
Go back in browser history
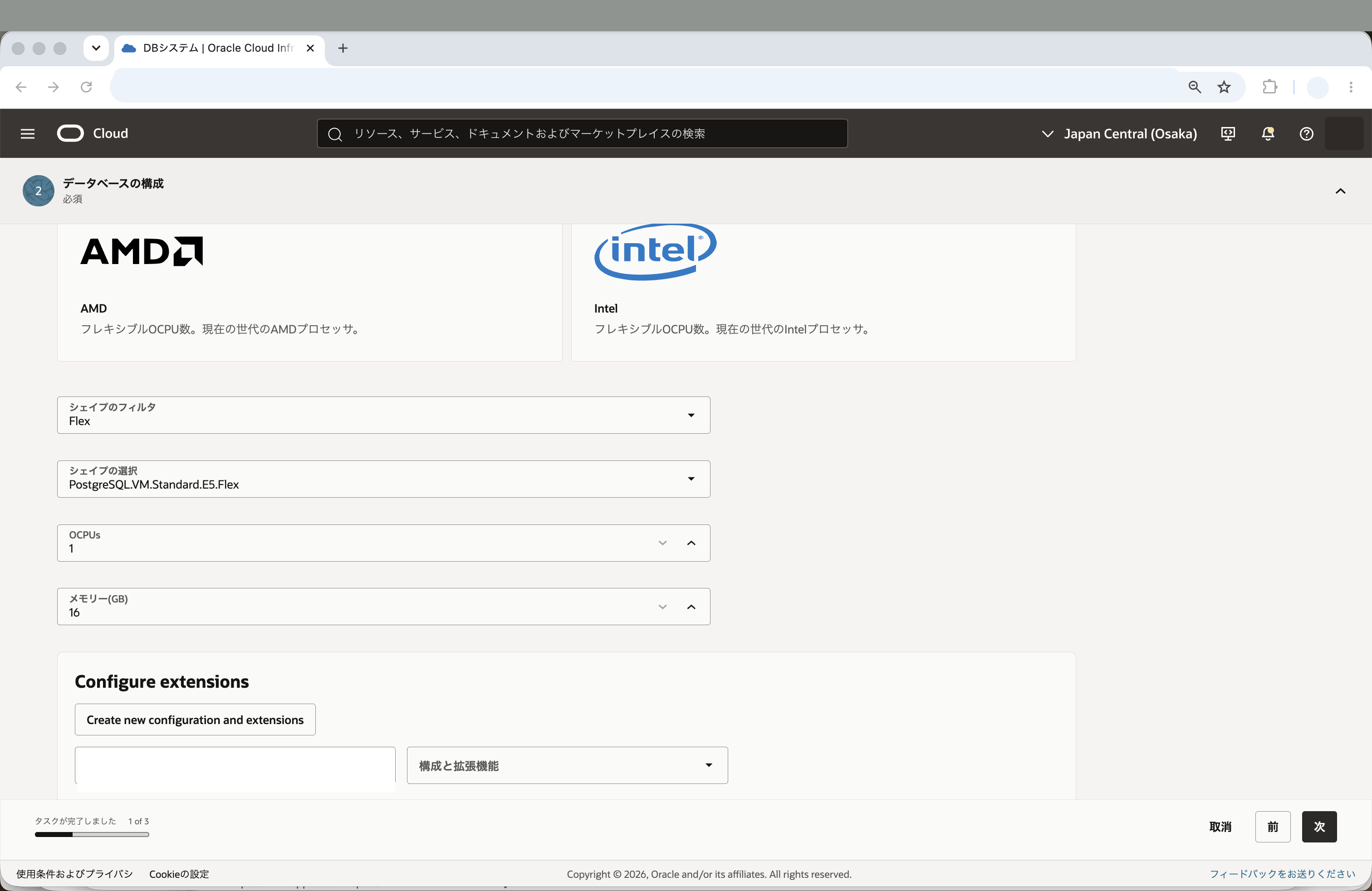(21, 87)
